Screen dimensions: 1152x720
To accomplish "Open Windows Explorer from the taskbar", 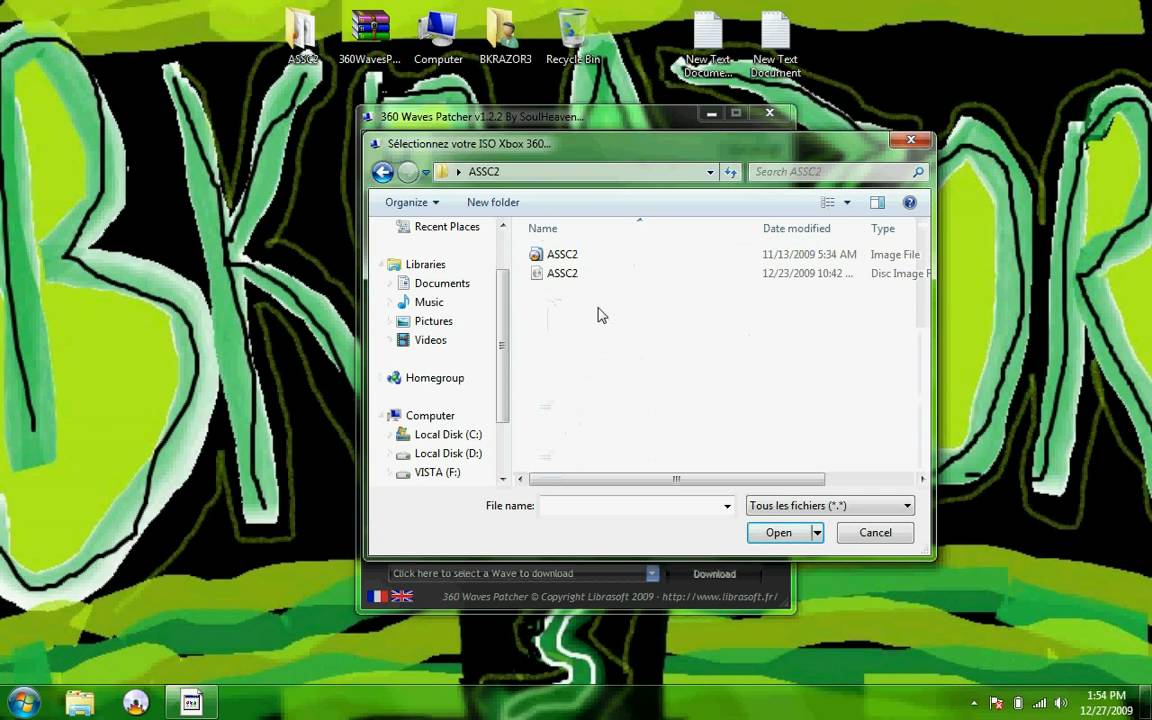I will tap(79, 702).
